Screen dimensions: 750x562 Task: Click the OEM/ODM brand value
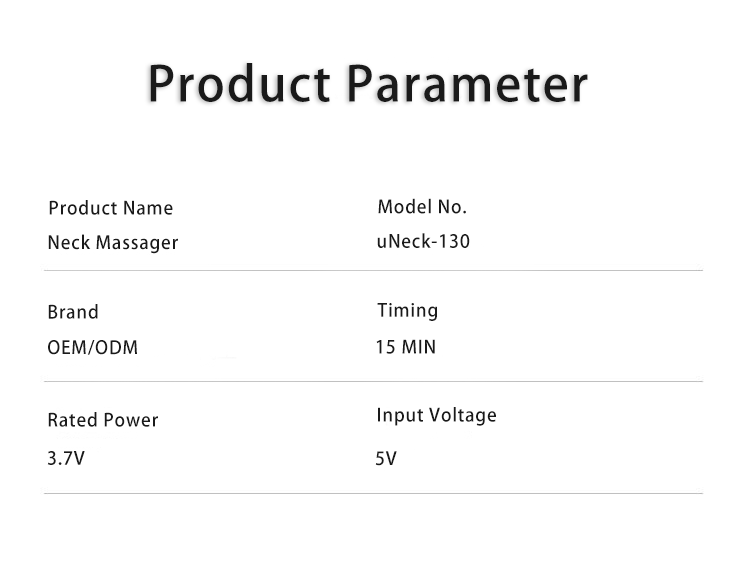click(x=92, y=347)
